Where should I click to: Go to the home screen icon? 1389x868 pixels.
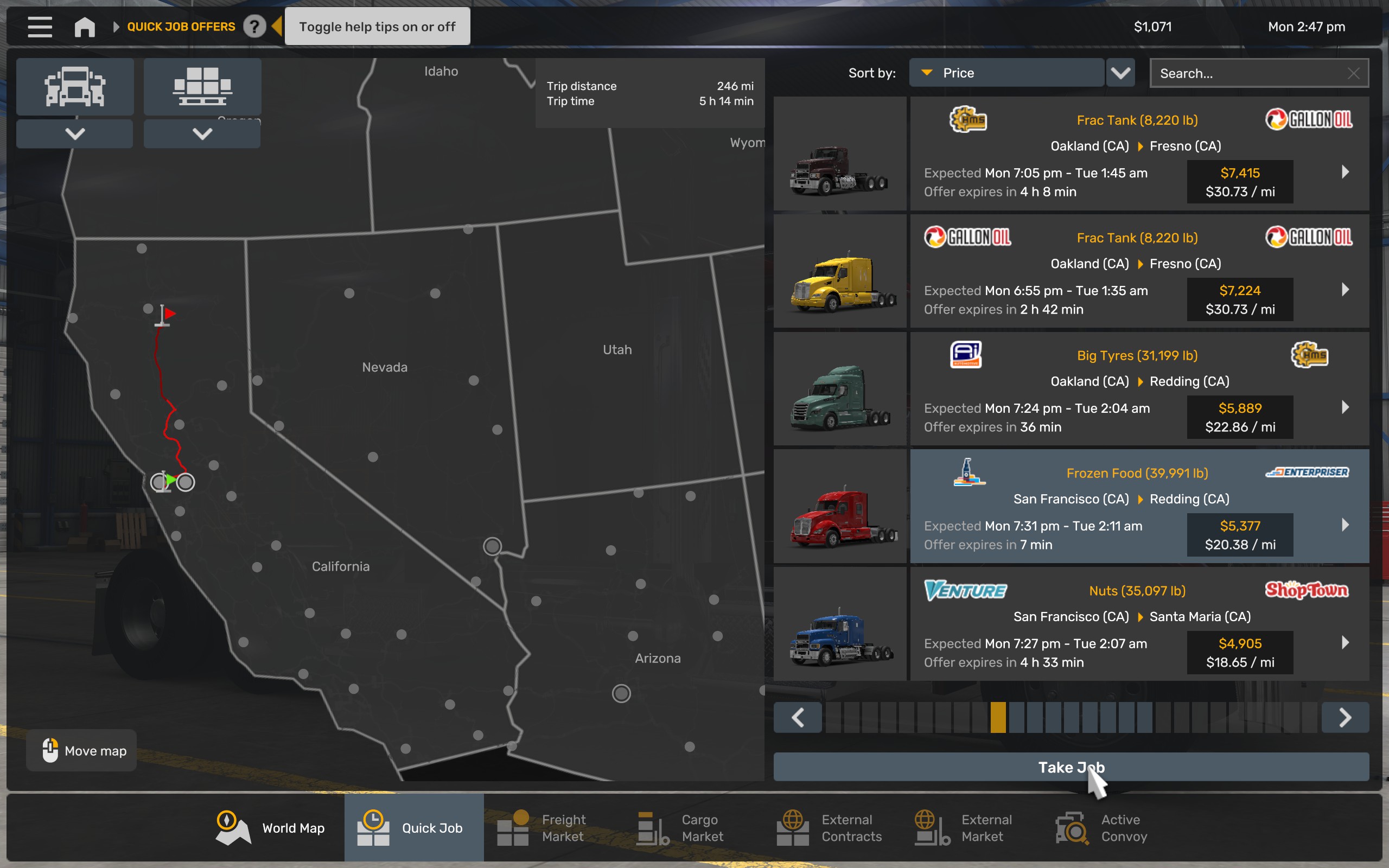85,27
